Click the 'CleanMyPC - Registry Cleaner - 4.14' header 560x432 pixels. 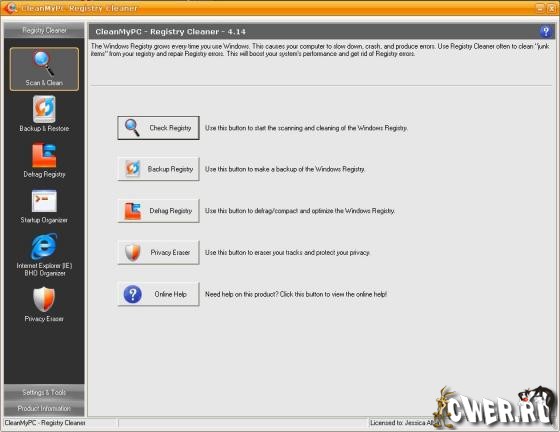(x=170, y=32)
